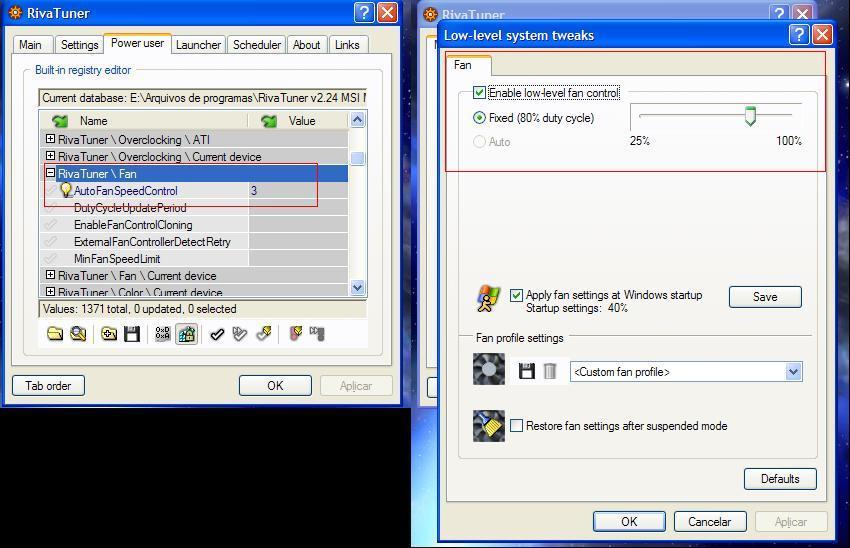Click Save button for startup fan settings
850x548 pixels.
[765, 296]
